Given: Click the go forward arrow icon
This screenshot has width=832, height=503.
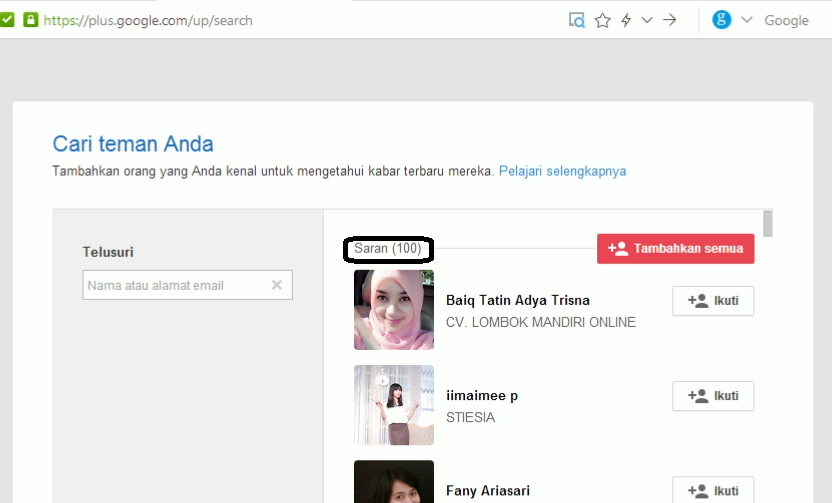Looking at the screenshot, I should [x=670, y=20].
